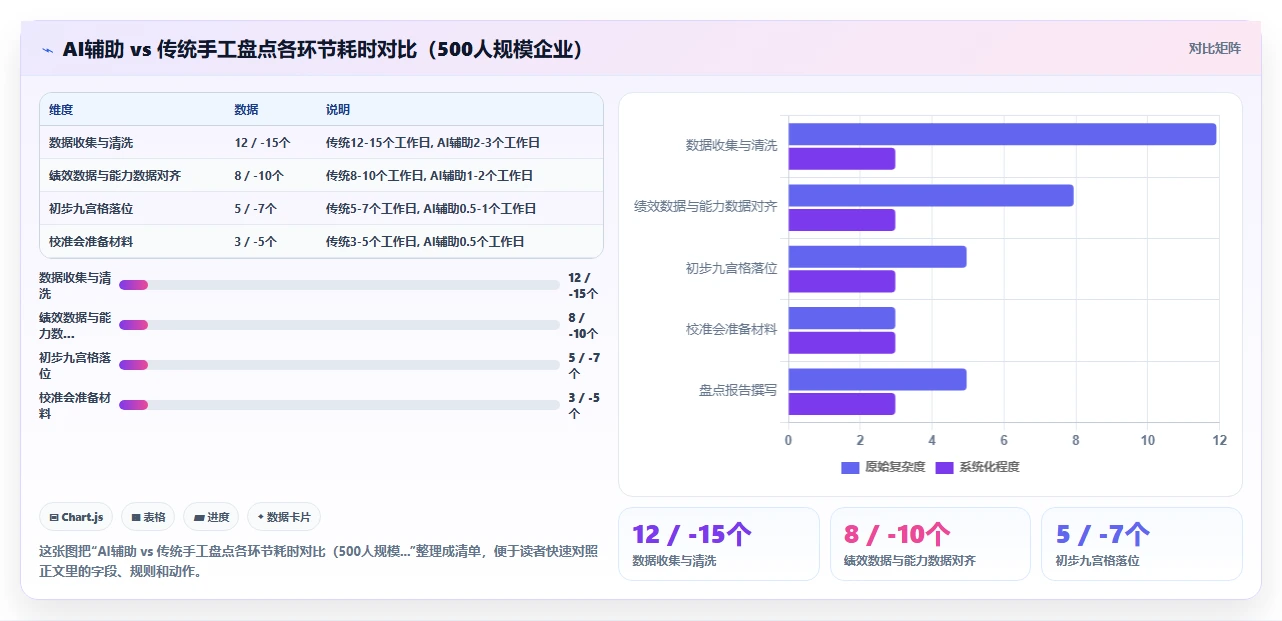This screenshot has height=621, width=1282.
Task: Click the 原始复杂度 bar for 数据收集与清洗
Action: [1002, 134]
